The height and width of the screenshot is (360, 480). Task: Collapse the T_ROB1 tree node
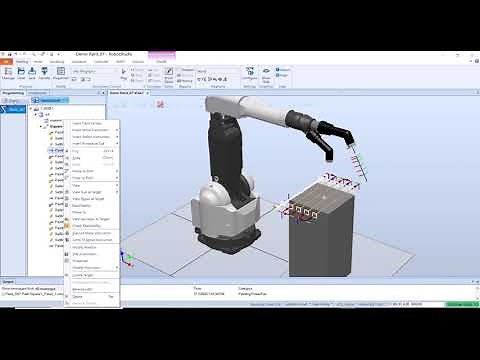tap(31, 109)
